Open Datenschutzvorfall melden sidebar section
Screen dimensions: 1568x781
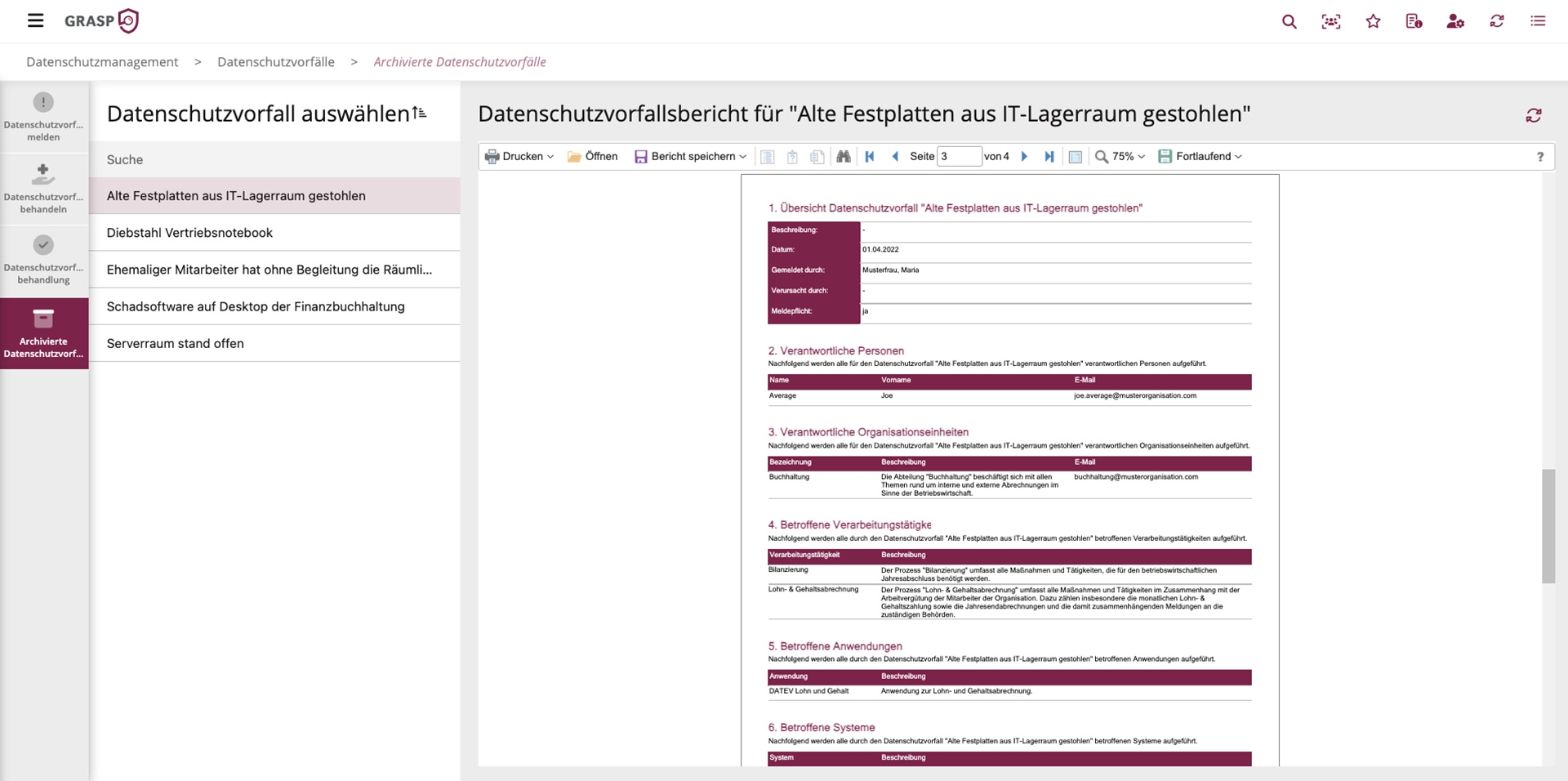[44, 117]
